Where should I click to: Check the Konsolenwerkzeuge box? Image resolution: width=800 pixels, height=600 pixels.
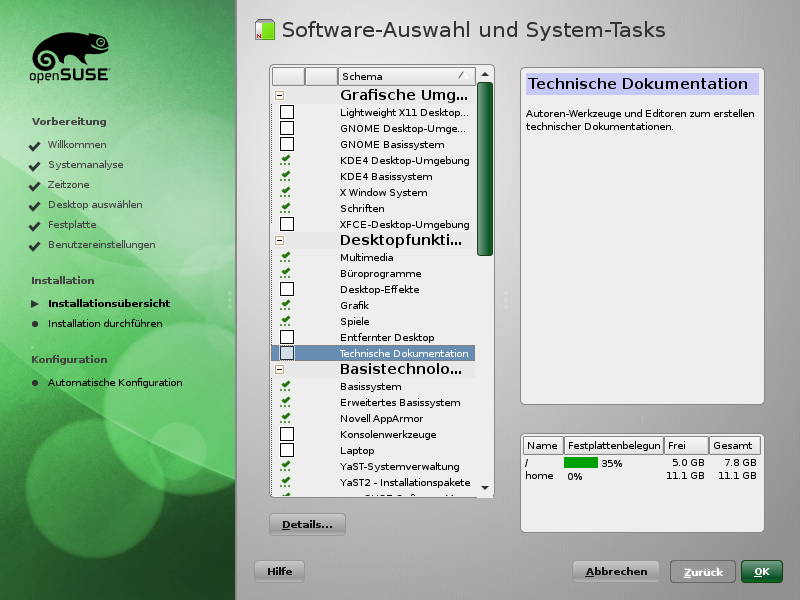tap(287, 434)
